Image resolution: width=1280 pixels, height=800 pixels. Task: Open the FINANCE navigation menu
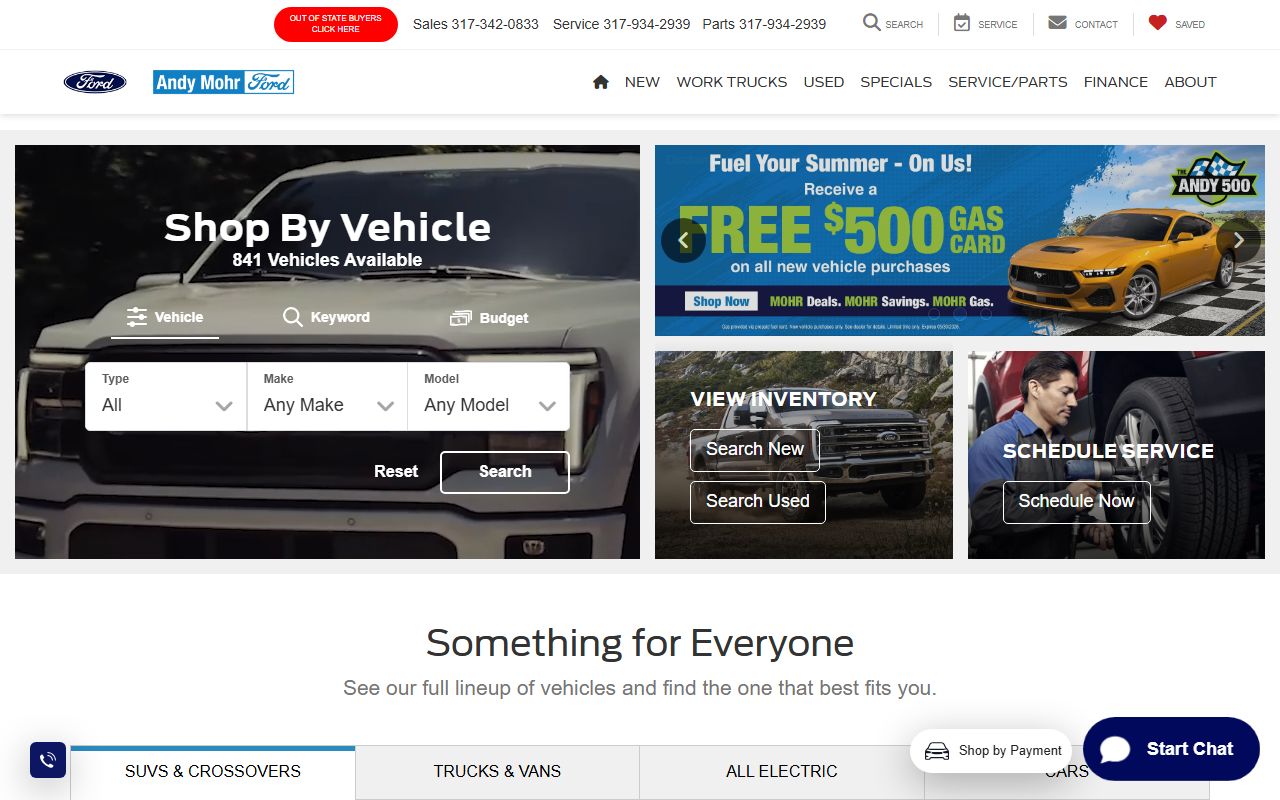coord(1116,82)
